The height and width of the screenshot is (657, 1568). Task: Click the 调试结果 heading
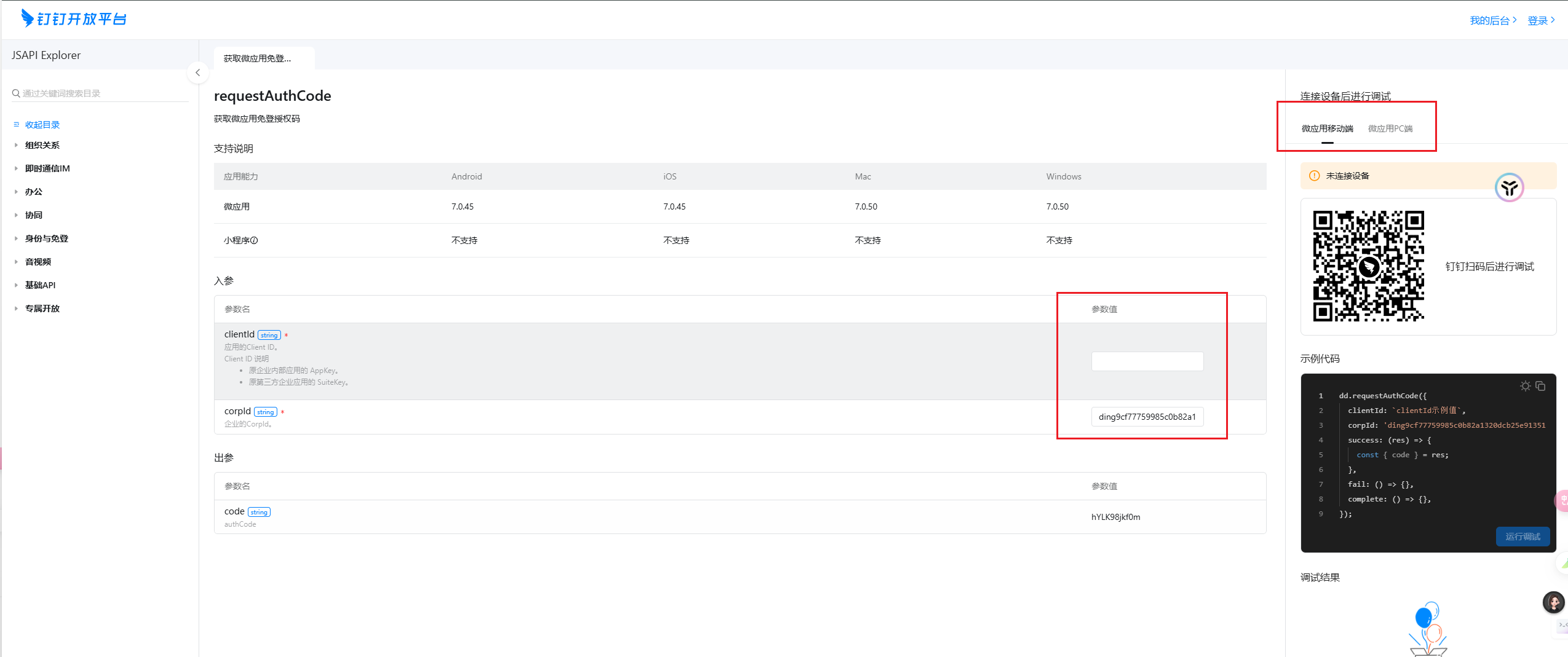pyautogui.click(x=1320, y=577)
